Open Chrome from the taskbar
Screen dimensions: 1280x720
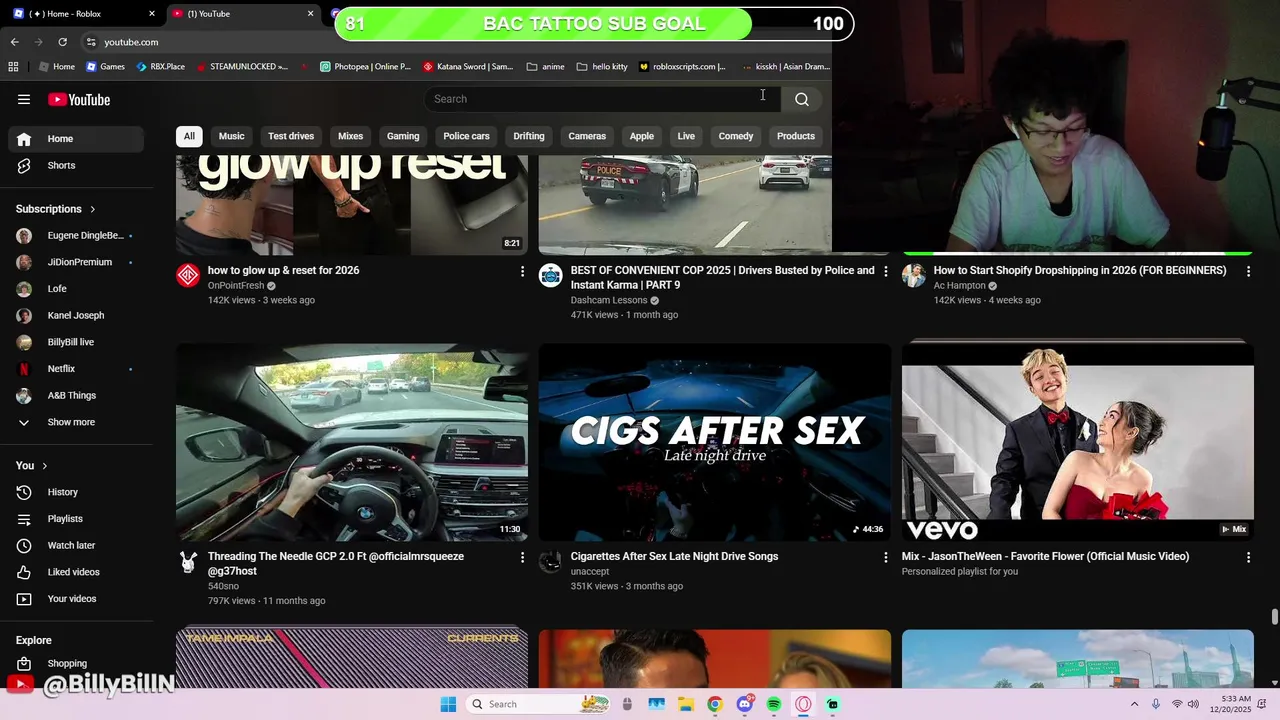tap(715, 704)
